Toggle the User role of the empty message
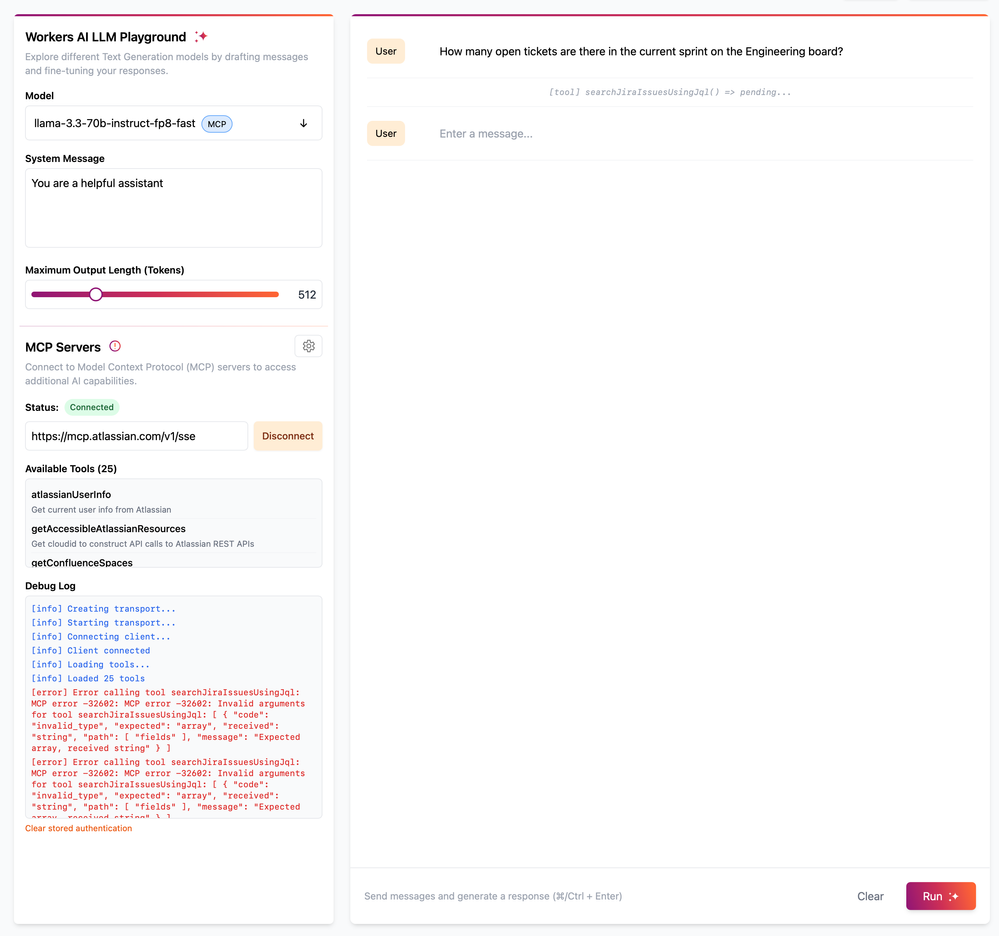The image size is (999, 936). click(x=385, y=133)
